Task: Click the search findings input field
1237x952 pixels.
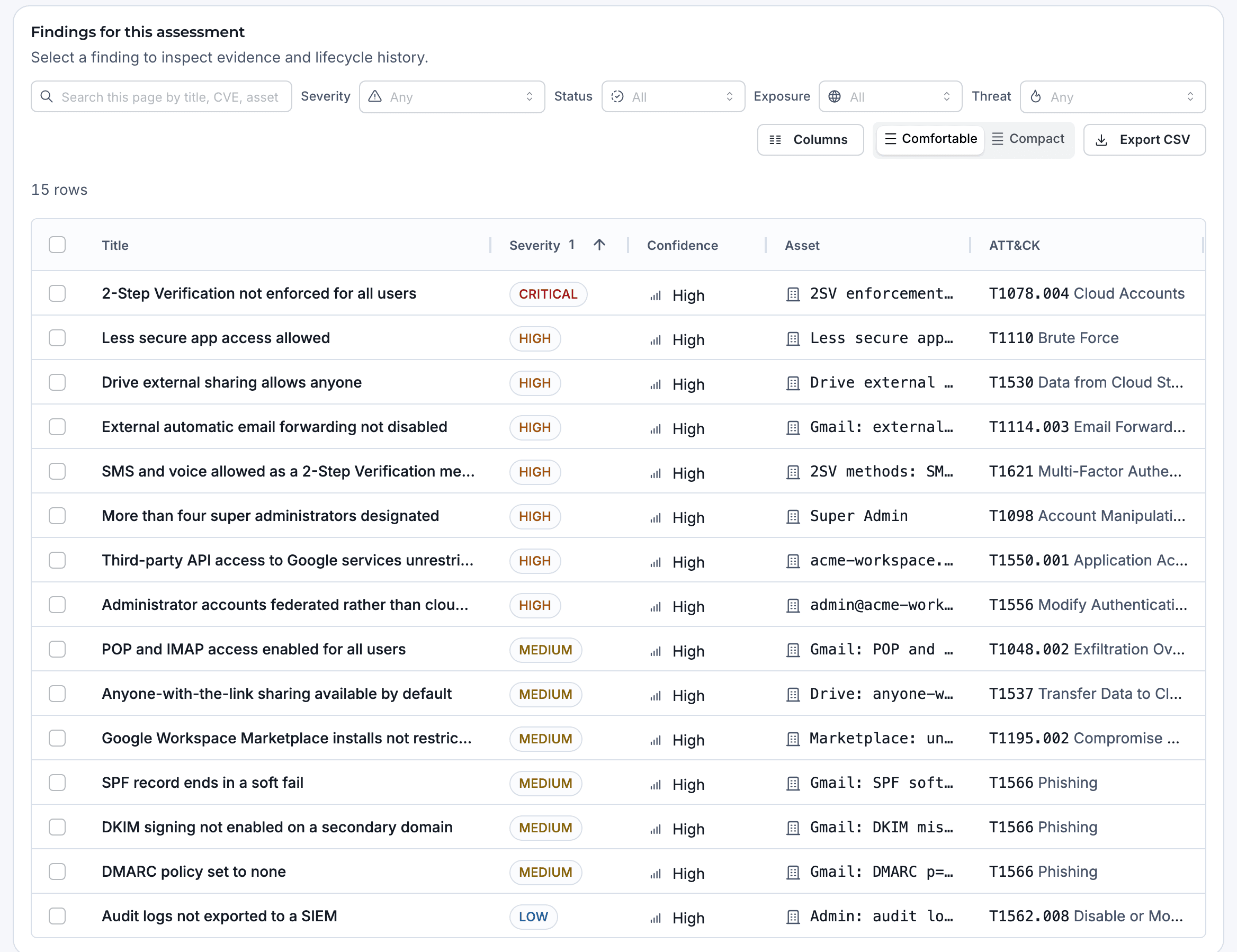Action: pos(162,97)
